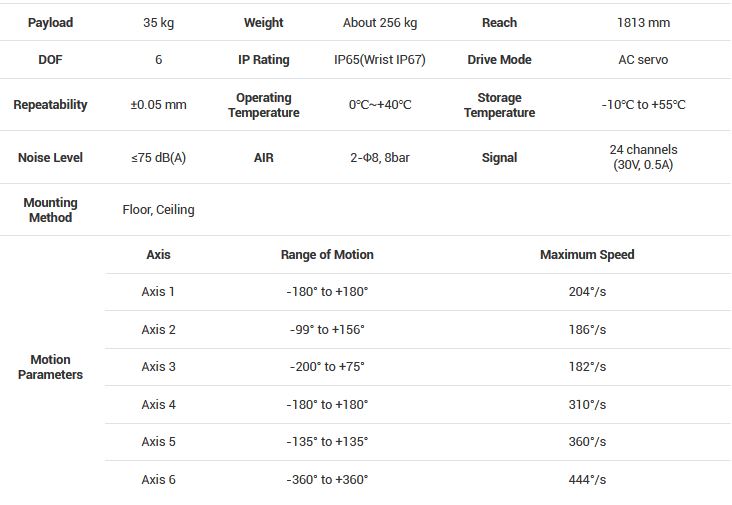Screen dimensions: 732x505
Task: Select the IP65(Wrist IP67) rating value
Action: click(379, 60)
